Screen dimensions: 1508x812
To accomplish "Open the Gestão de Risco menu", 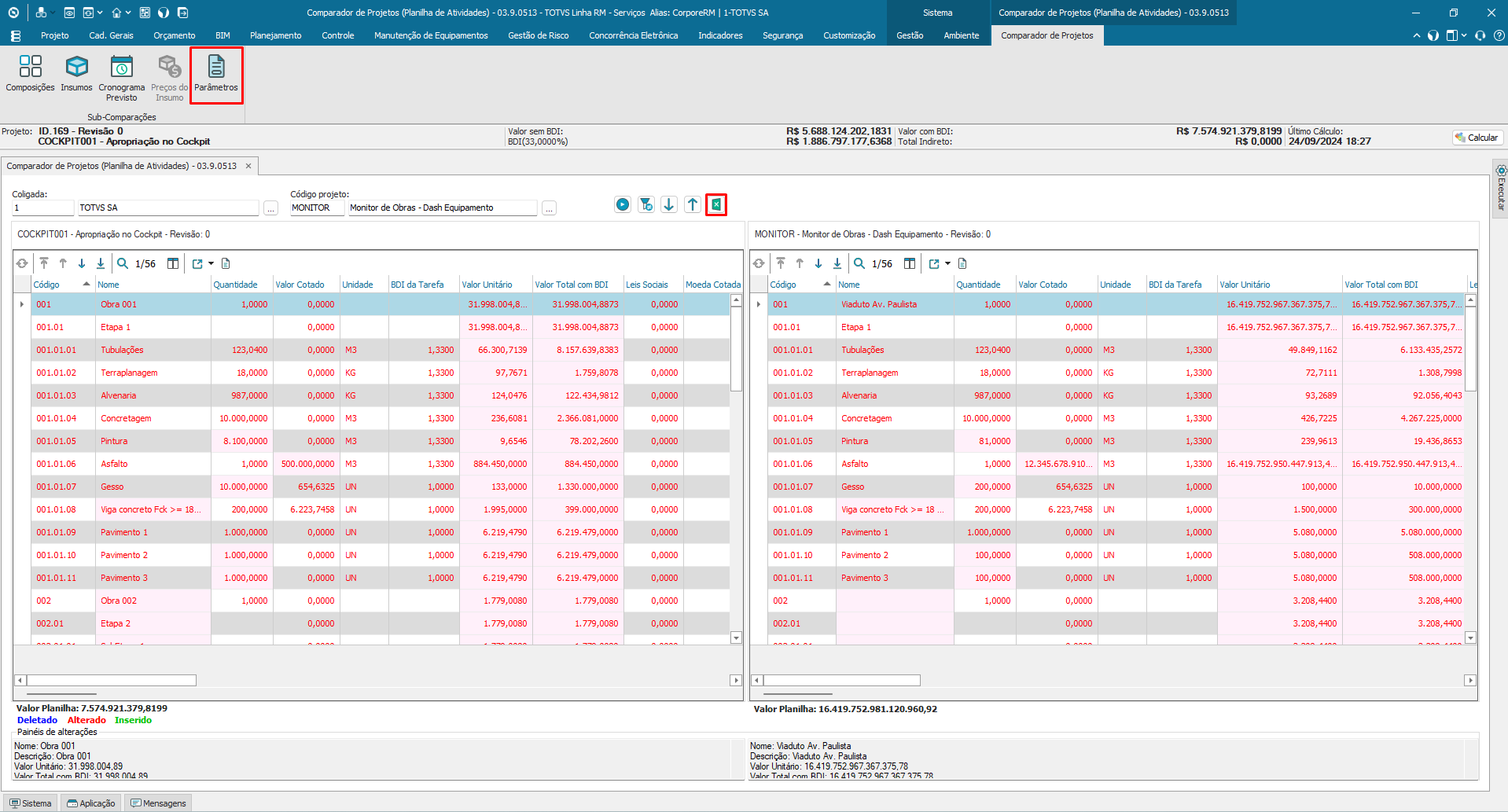I will click(539, 35).
